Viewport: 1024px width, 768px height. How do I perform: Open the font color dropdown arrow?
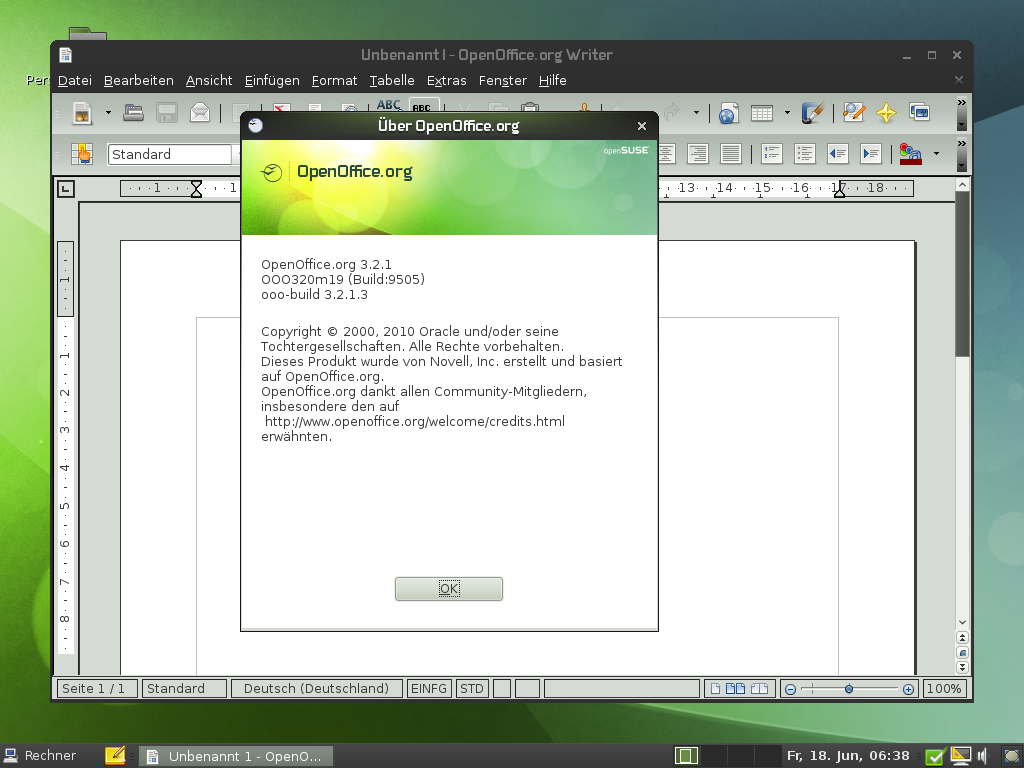(x=935, y=154)
